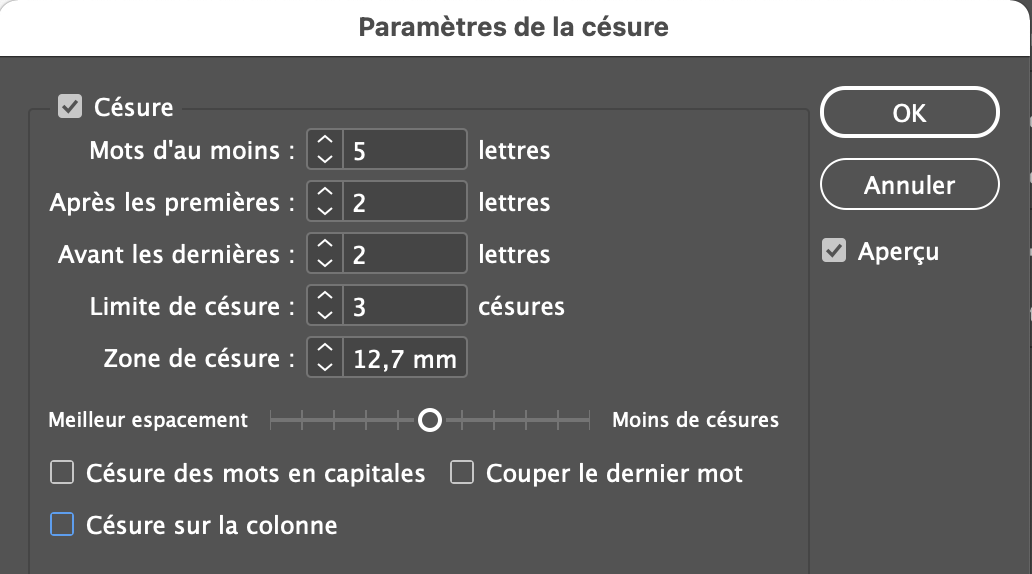
Task: Decrease Mots d'au moins value with down arrow
Action: pos(324,158)
